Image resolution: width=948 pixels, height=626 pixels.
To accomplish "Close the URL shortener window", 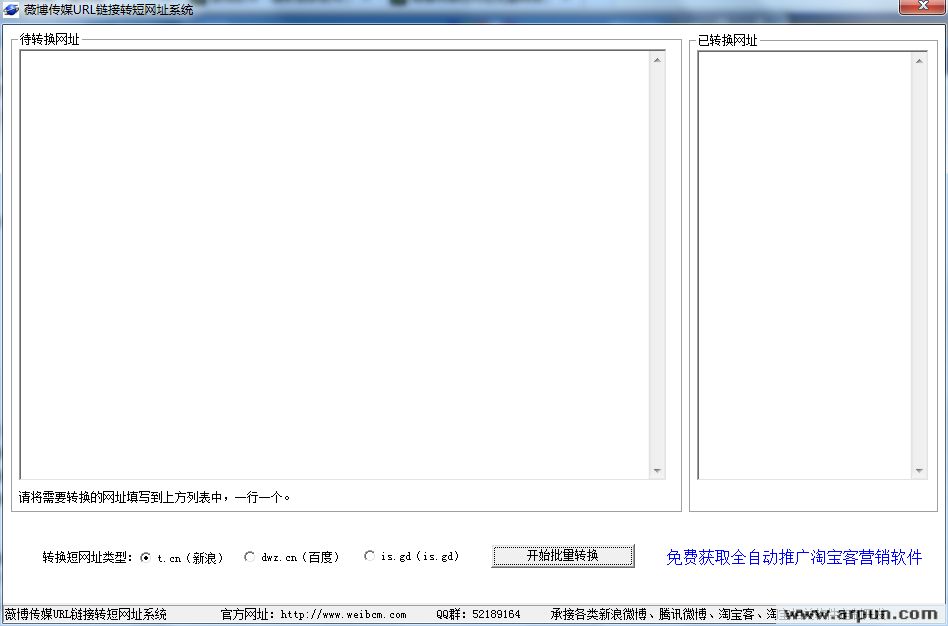I will tap(922, 6).
